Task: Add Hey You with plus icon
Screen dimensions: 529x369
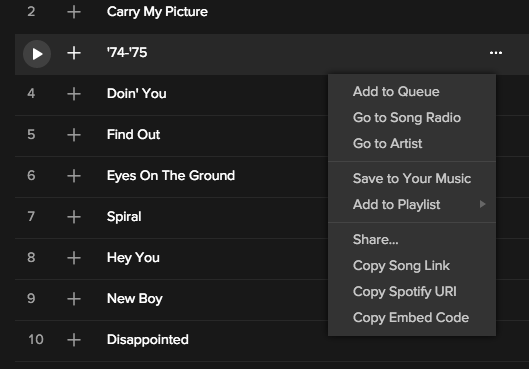Action: 74,258
